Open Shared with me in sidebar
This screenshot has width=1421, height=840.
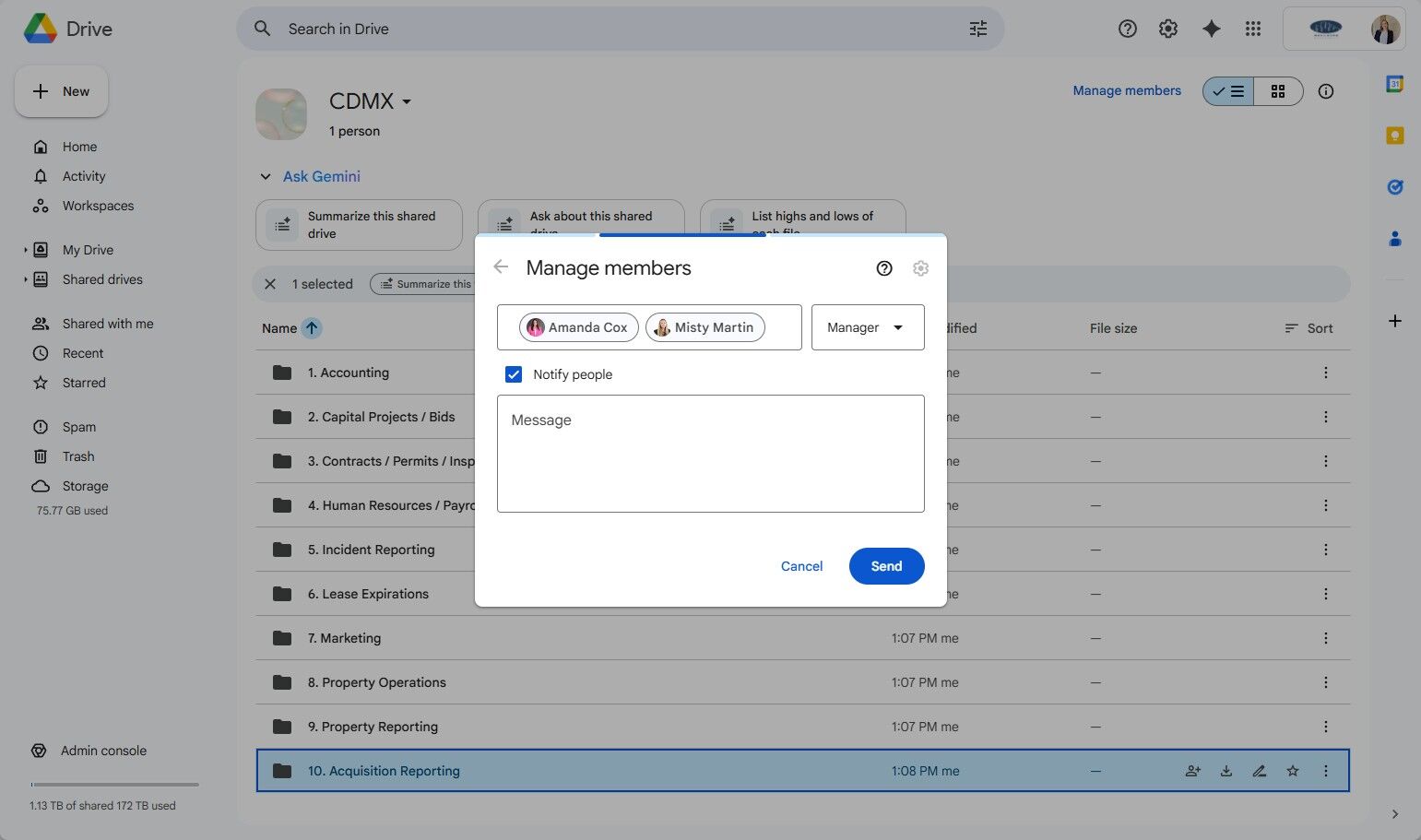[108, 324]
